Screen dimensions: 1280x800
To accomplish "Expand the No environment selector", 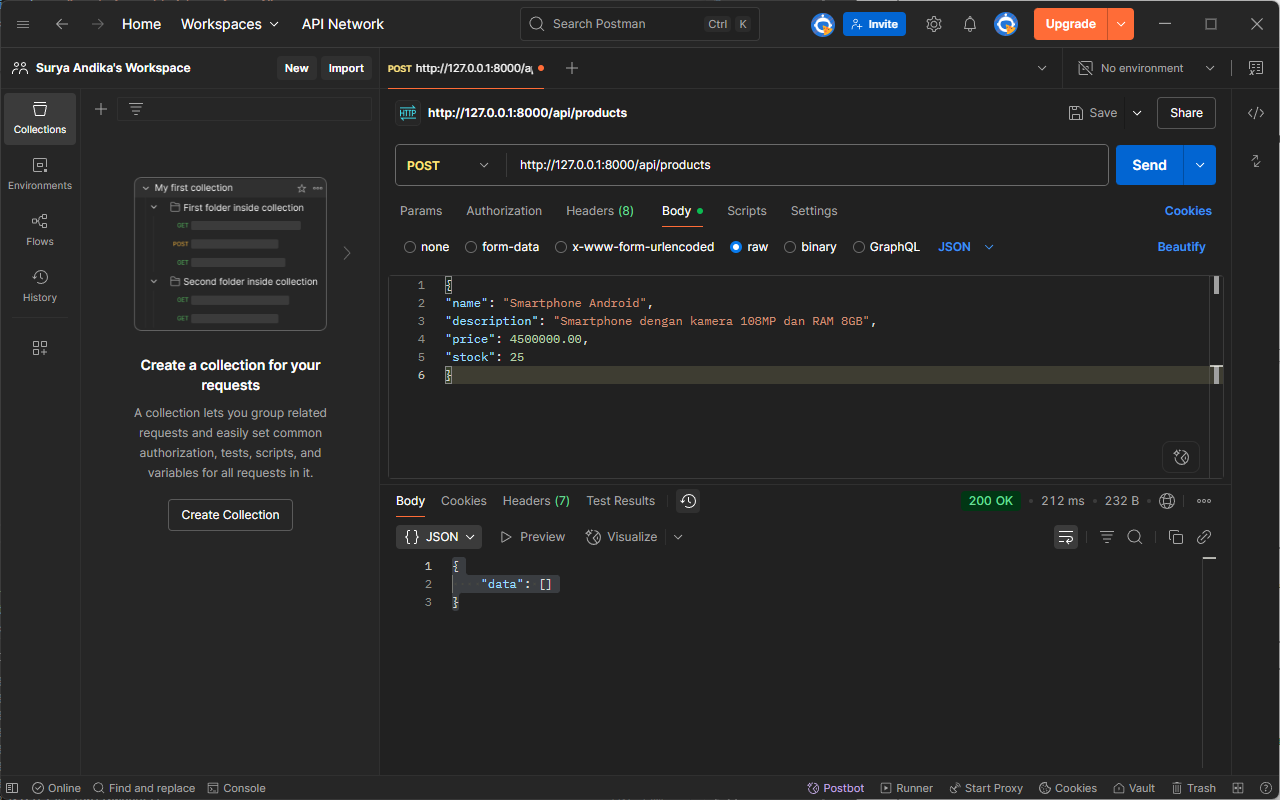I will [1146, 68].
